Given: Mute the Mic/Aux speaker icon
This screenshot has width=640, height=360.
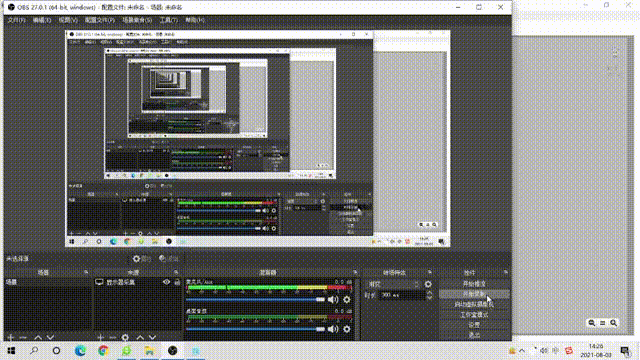Looking at the screenshot, I should point(333,300).
